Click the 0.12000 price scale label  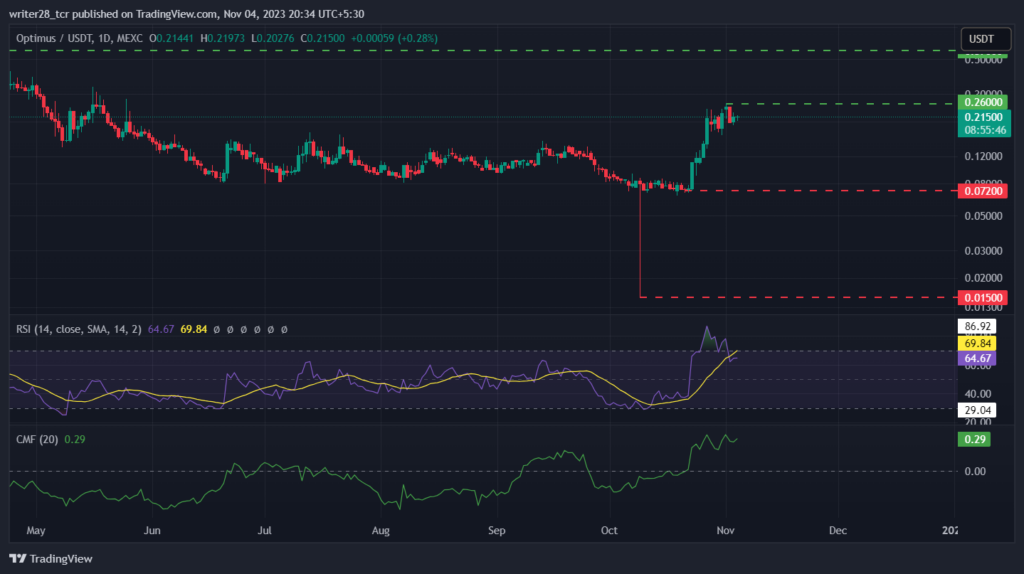click(x=983, y=156)
